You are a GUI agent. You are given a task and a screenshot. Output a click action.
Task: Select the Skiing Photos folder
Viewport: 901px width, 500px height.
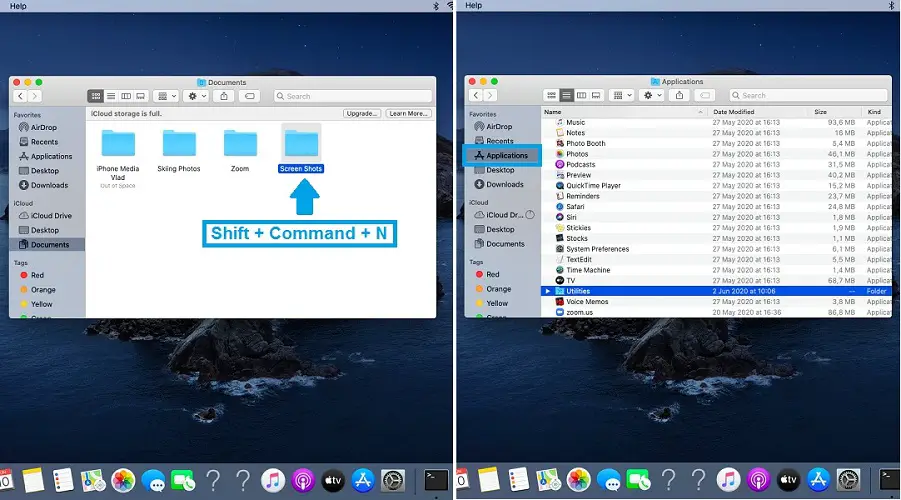[177, 149]
